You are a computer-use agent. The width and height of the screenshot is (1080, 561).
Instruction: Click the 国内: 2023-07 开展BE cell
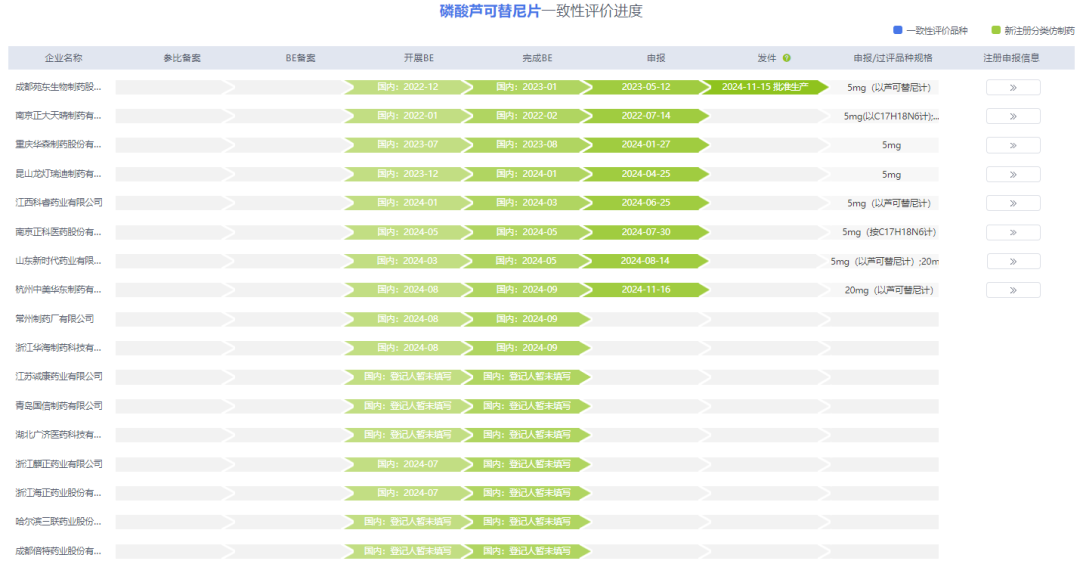[408, 145]
